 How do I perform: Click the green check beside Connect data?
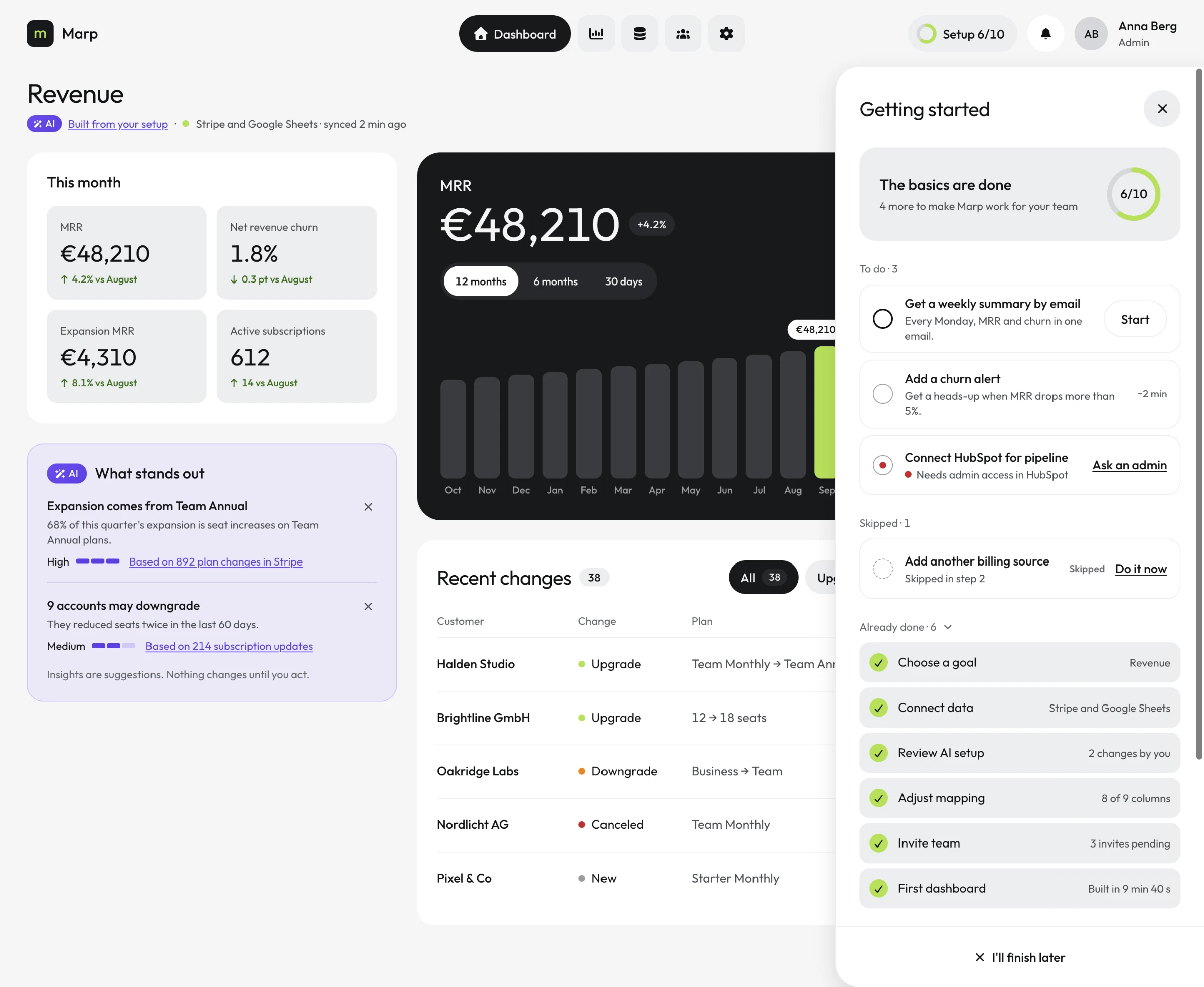click(879, 708)
